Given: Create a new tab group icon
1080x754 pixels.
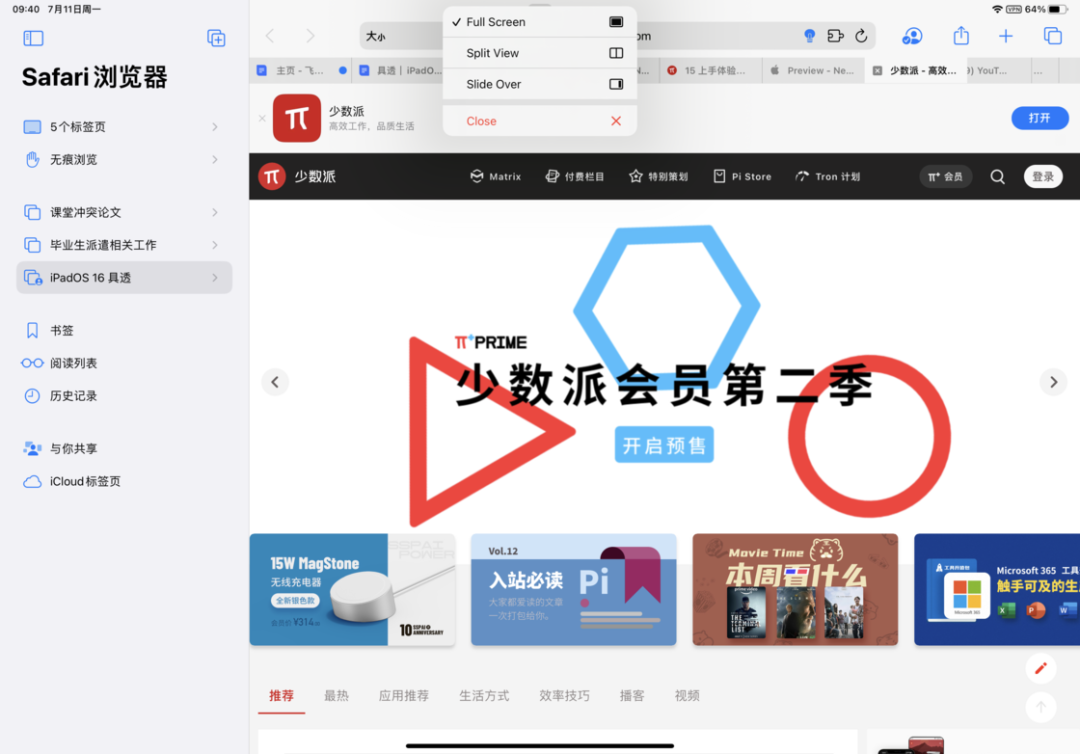Looking at the screenshot, I should click(x=216, y=38).
